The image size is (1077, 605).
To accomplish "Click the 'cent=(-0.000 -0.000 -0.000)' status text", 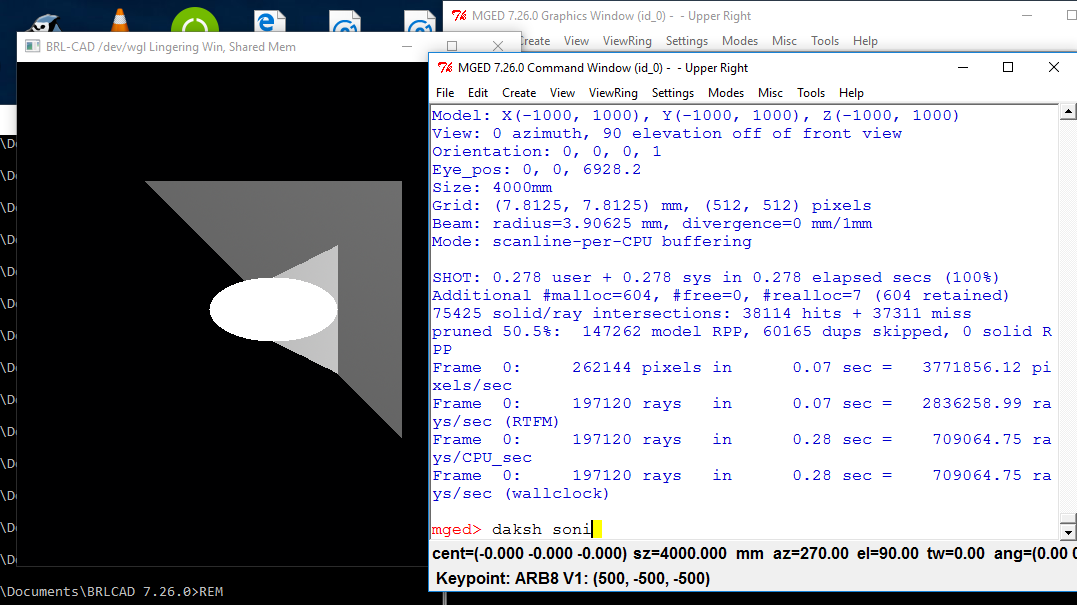I will pos(530,553).
